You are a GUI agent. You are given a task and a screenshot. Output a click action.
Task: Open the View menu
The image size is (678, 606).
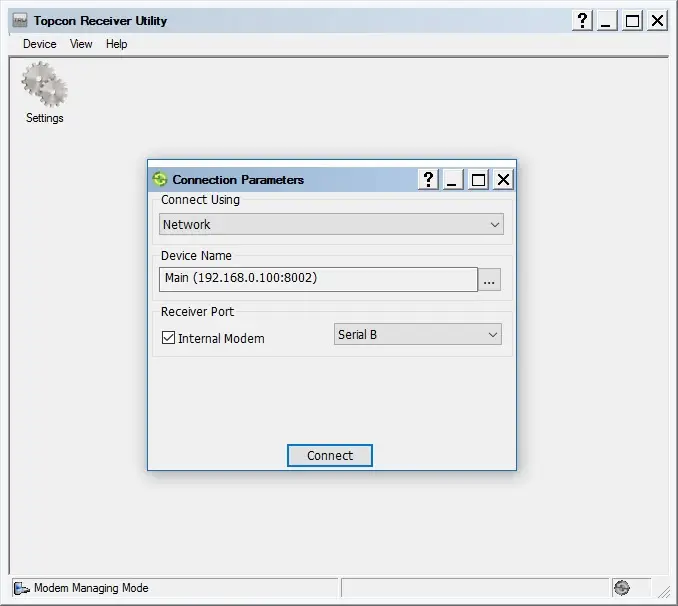[x=81, y=44]
